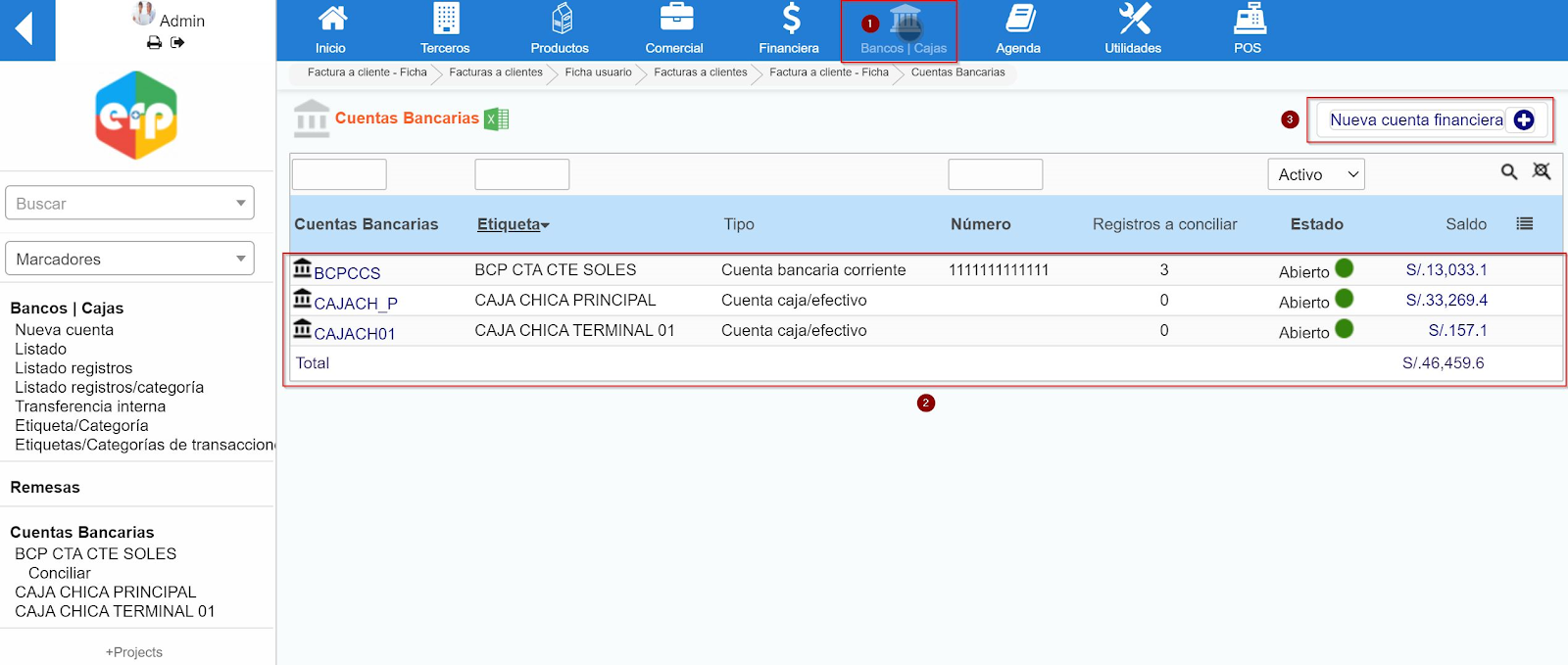Run search with magnifier icon

pyautogui.click(x=1509, y=171)
